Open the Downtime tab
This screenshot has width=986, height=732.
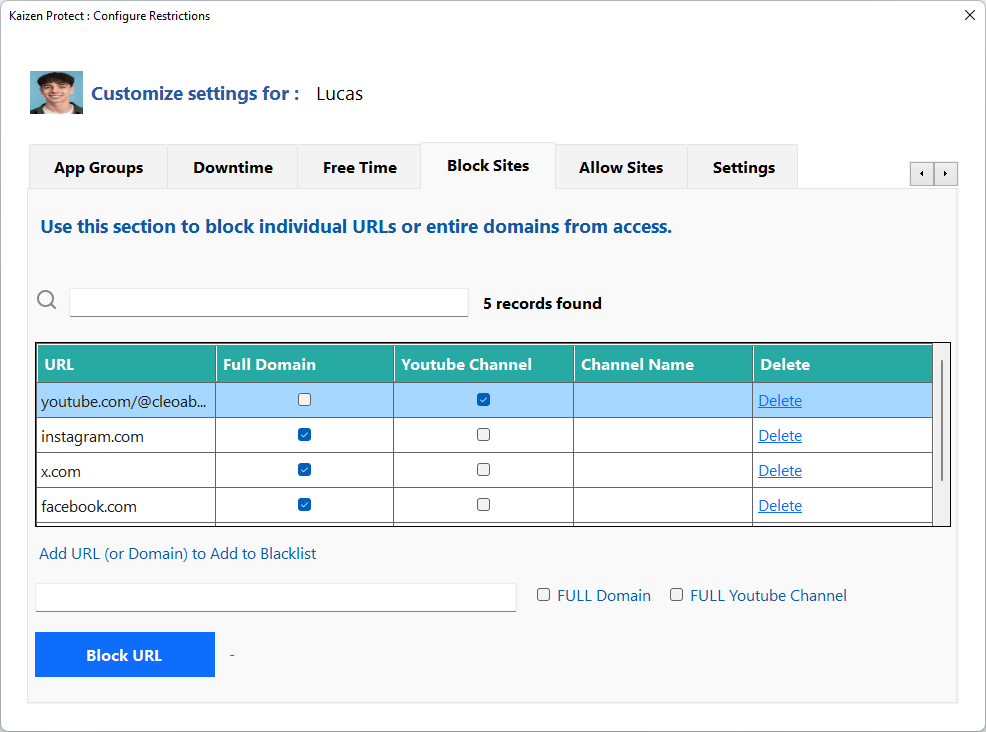point(232,168)
